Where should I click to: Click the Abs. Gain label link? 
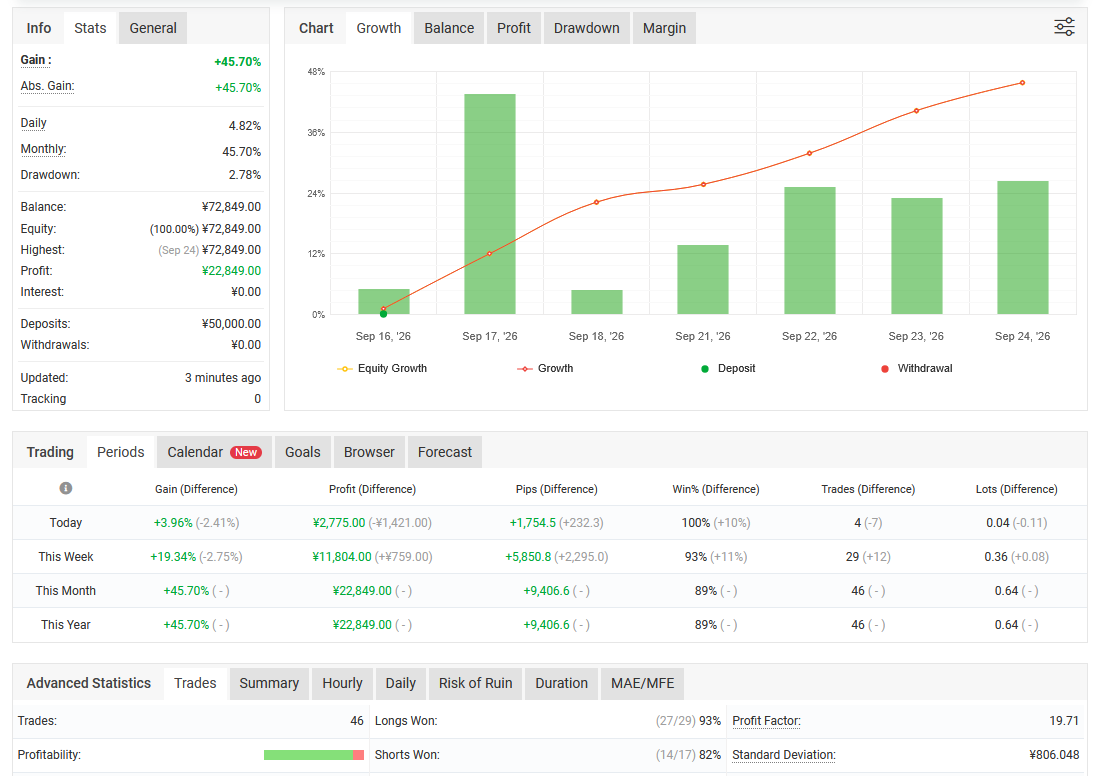47,87
